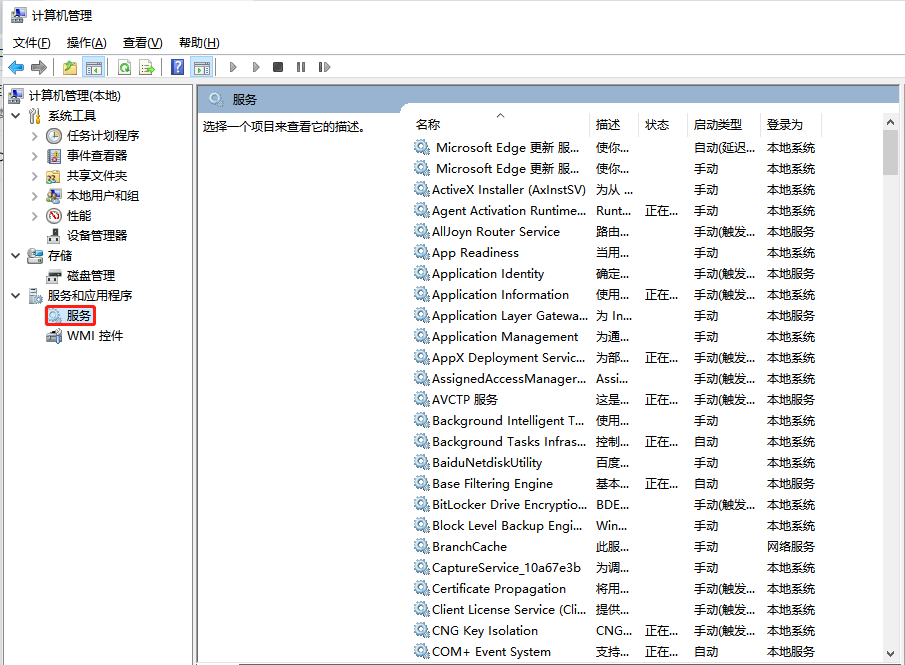The width and height of the screenshot is (905, 665).
Task: Click the services list scroll-down arrow
Action: [890, 653]
